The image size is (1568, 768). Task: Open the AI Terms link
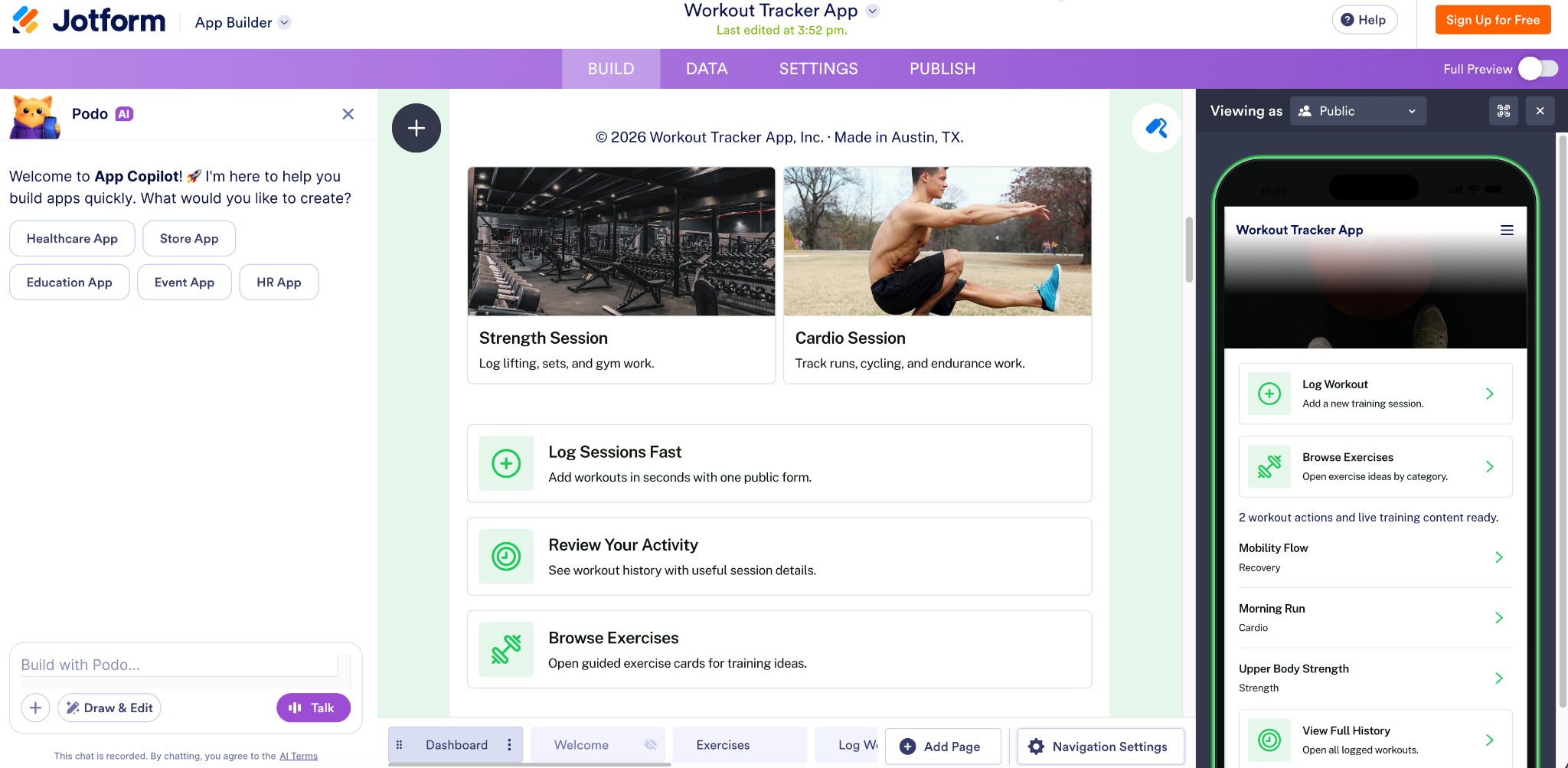[299, 756]
